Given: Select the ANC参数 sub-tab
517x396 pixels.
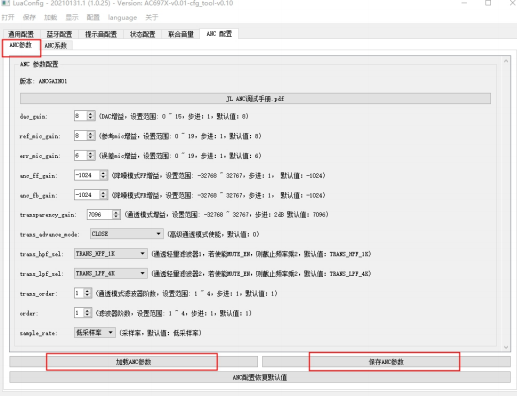Looking at the screenshot, I should tap(21, 45).
